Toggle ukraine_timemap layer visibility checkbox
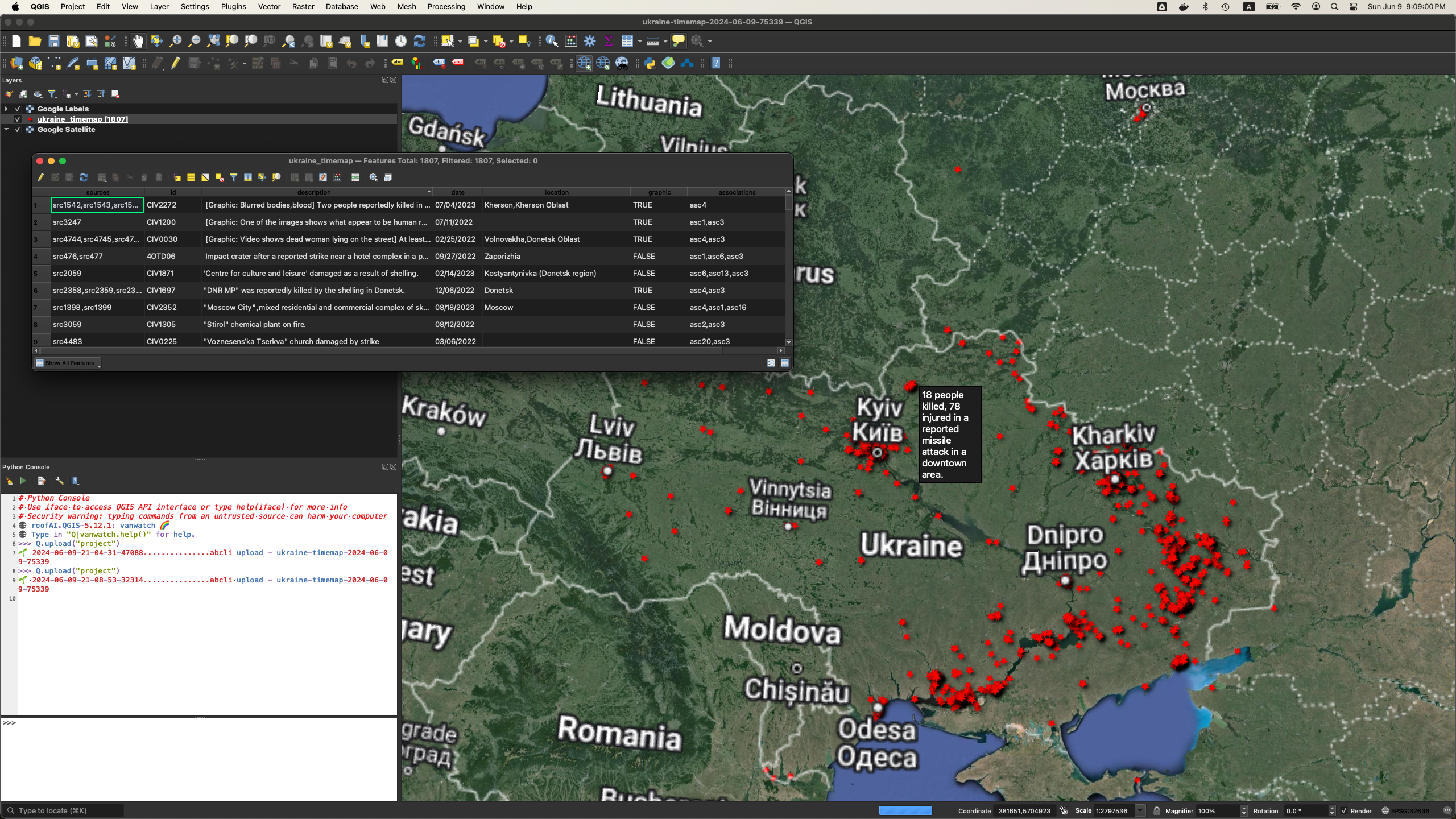Viewport: 1456px width, 819px height. pyautogui.click(x=18, y=119)
